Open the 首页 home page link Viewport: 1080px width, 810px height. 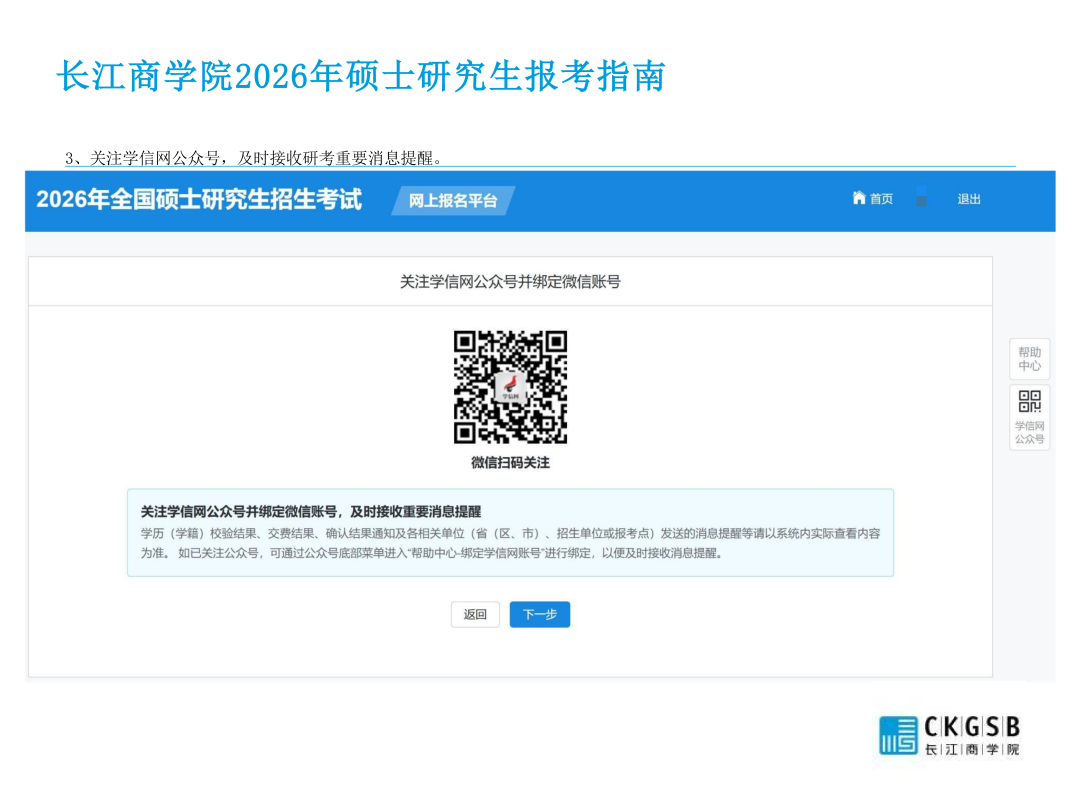point(881,199)
